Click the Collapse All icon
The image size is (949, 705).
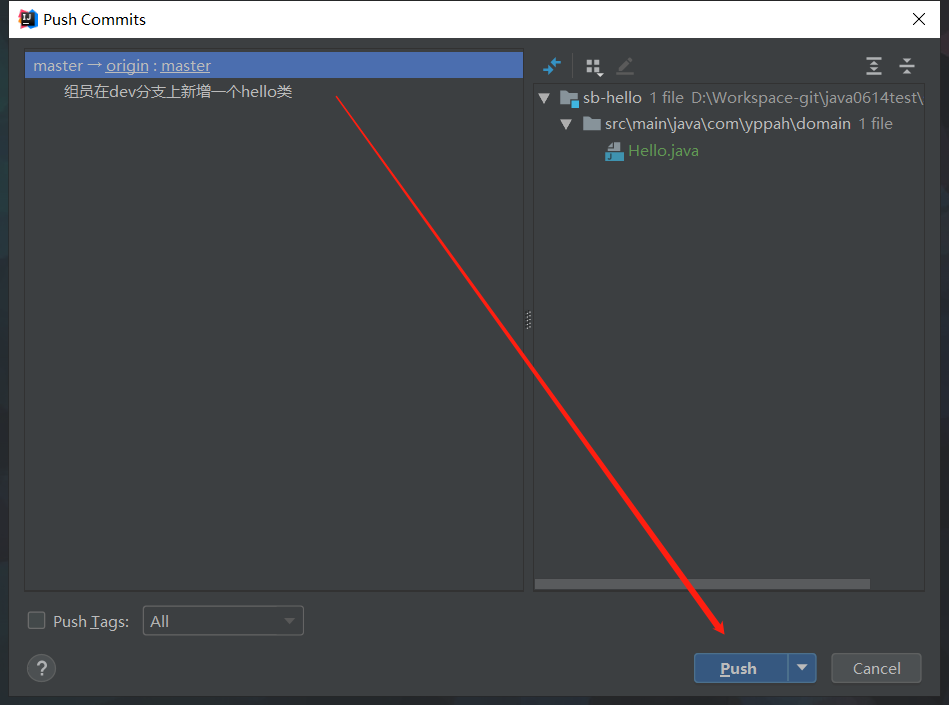[907, 66]
